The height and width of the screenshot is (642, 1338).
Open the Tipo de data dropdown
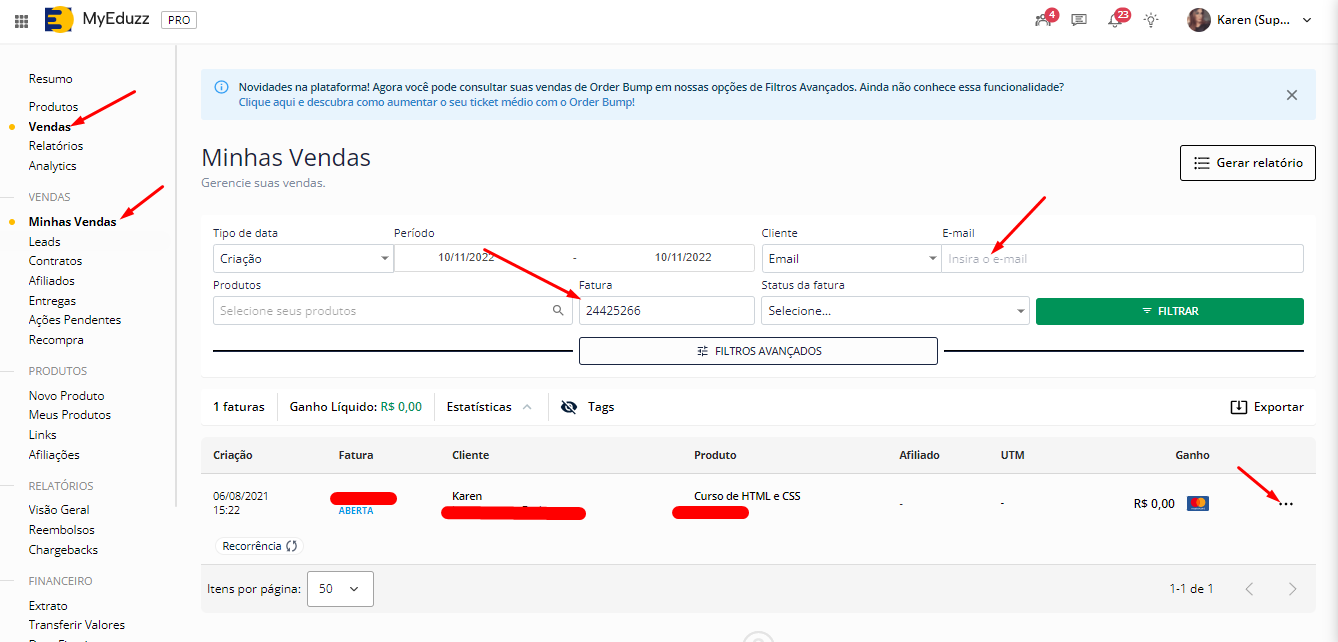click(302, 259)
